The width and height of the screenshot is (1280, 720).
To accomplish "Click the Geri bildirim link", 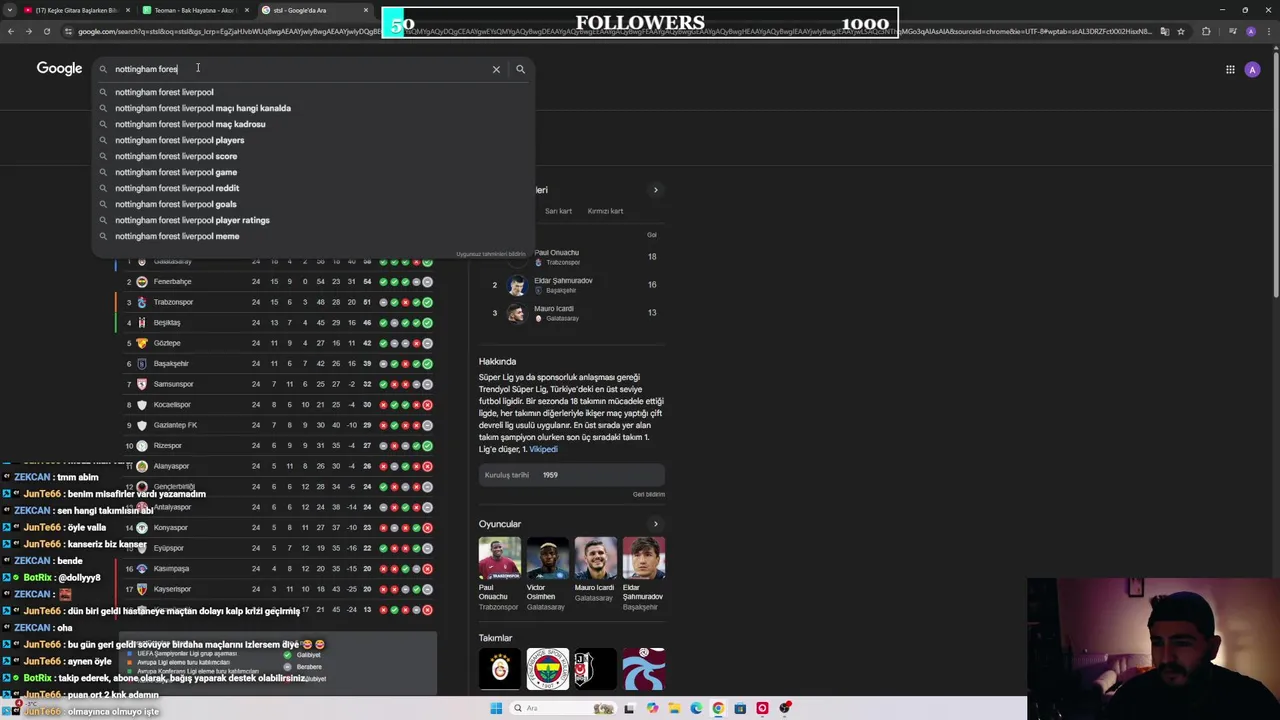I will [648, 494].
